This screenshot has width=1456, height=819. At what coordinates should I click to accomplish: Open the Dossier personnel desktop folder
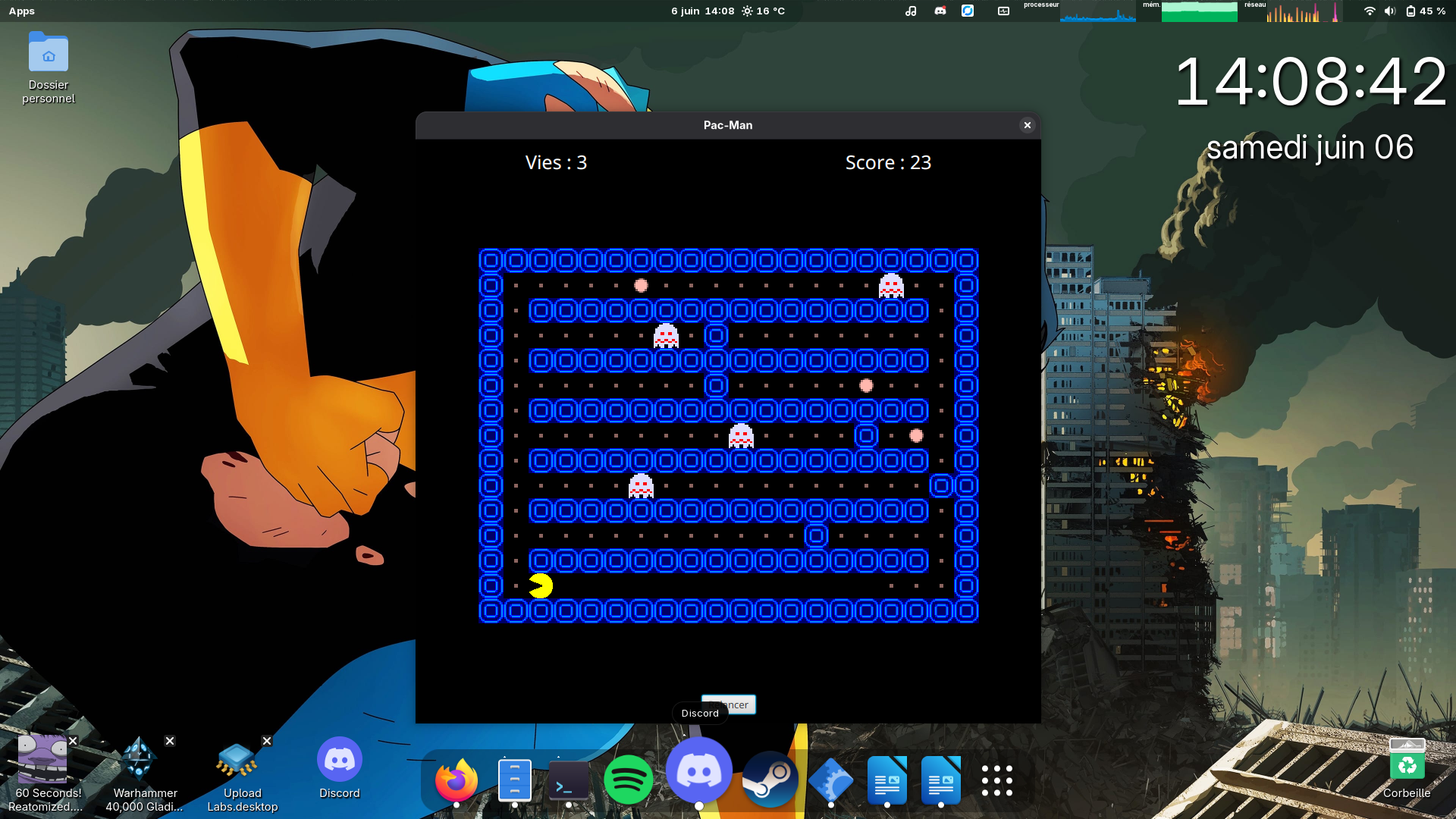49,68
